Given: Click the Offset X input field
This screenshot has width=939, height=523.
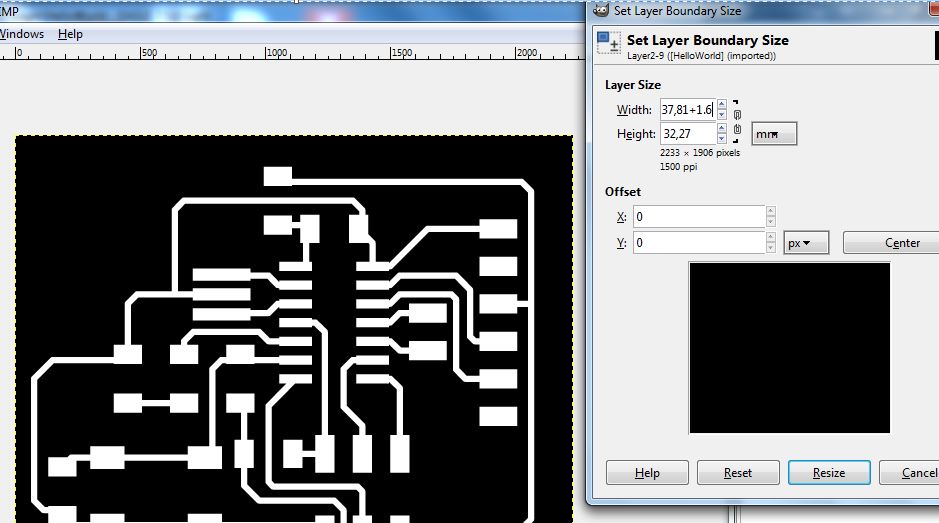Looking at the screenshot, I should point(699,217).
